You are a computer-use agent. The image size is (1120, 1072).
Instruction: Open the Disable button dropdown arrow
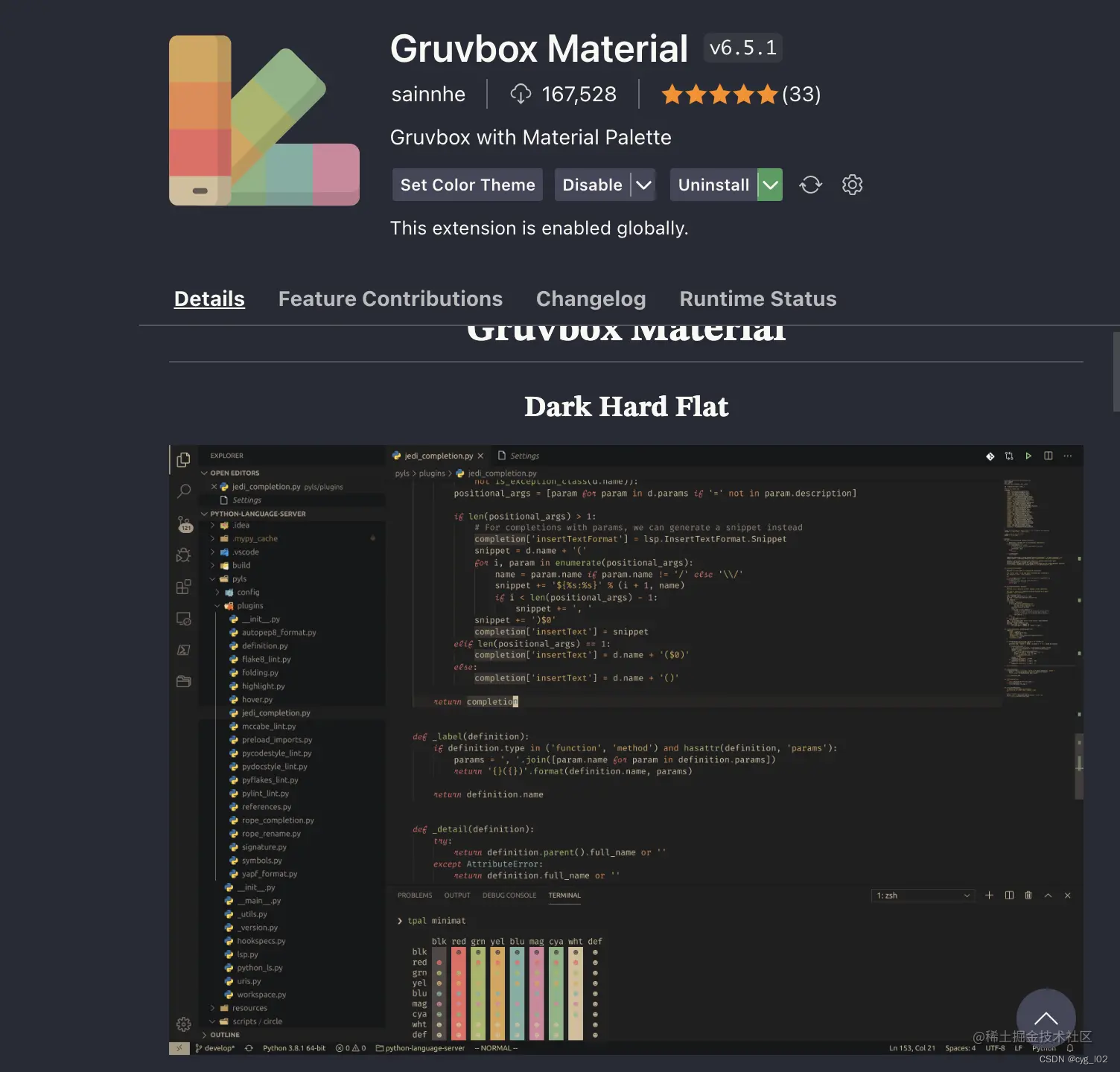tap(644, 185)
